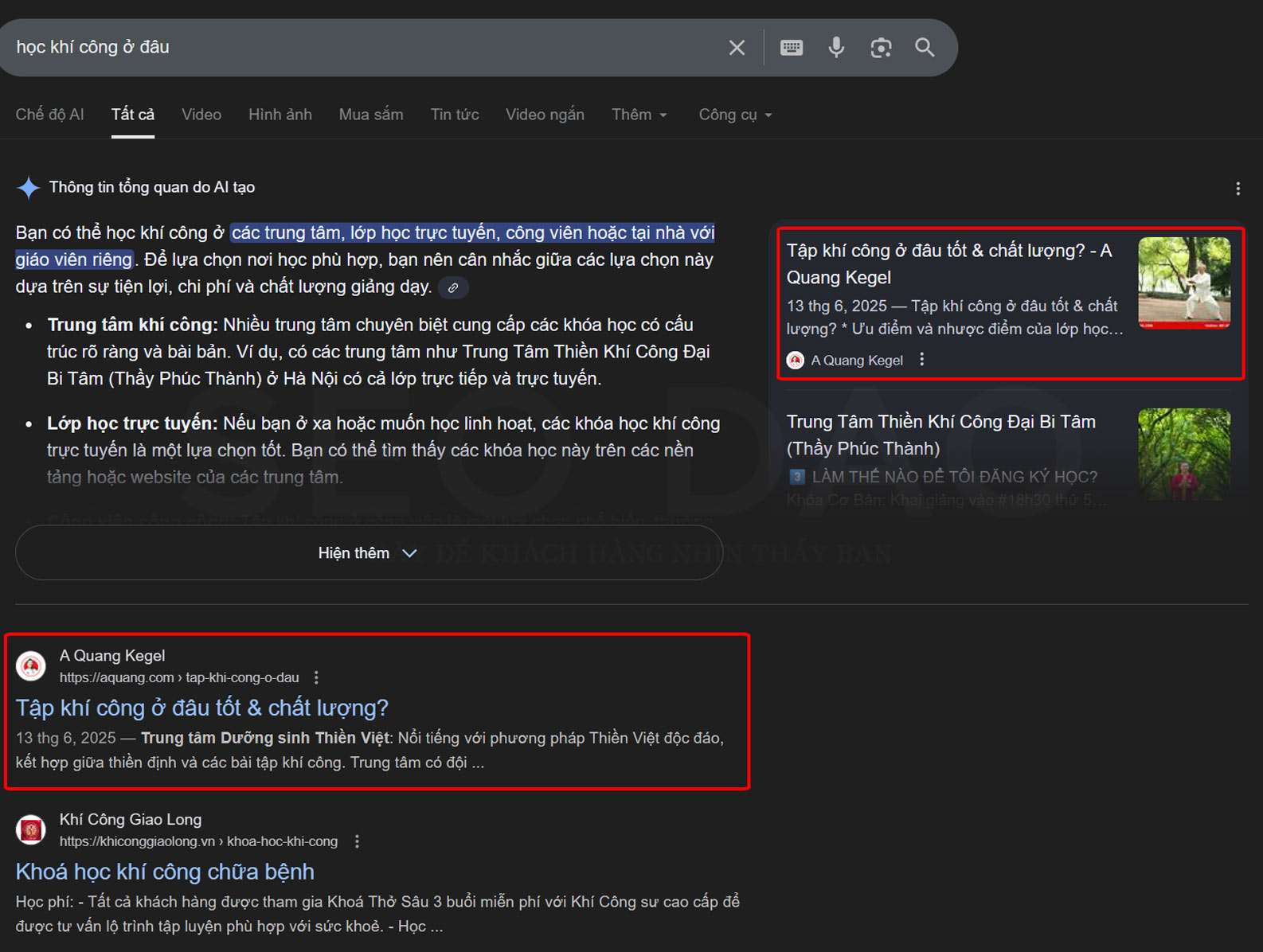
Task: Open 'Tập khí công ở đâu tốt' result link
Action: coord(202,708)
